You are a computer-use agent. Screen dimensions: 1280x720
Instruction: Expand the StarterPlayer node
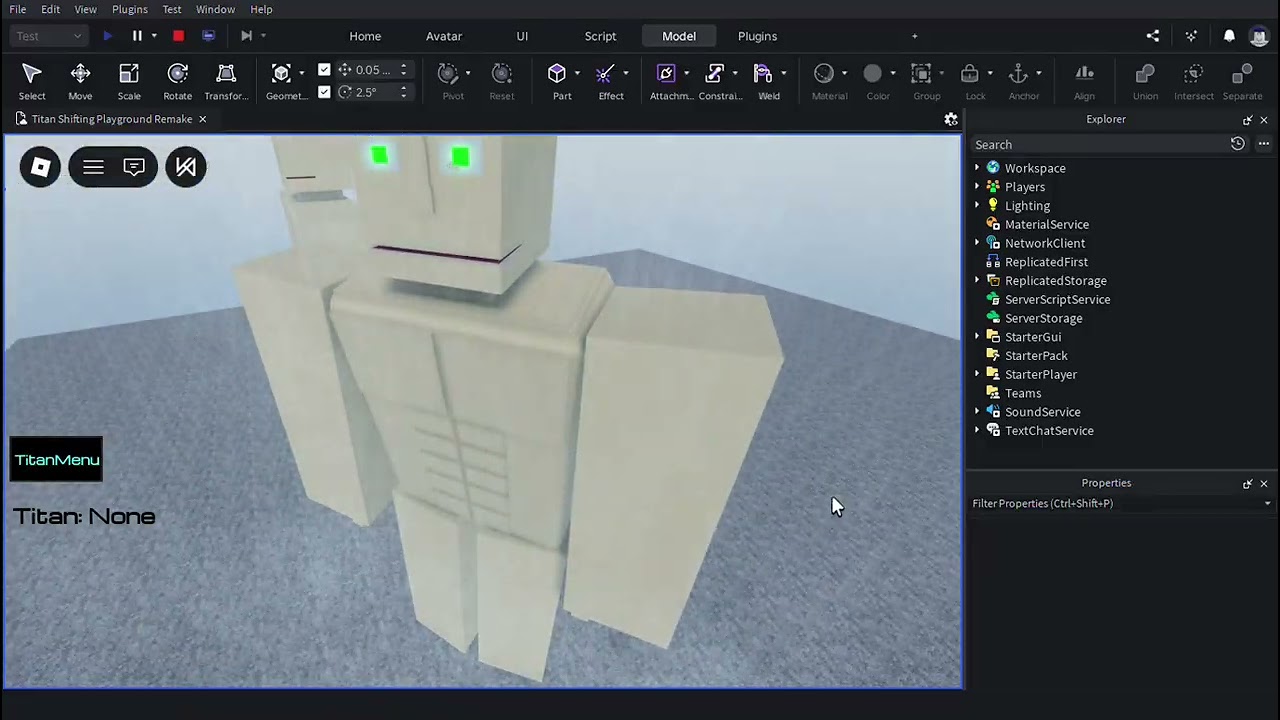click(977, 374)
